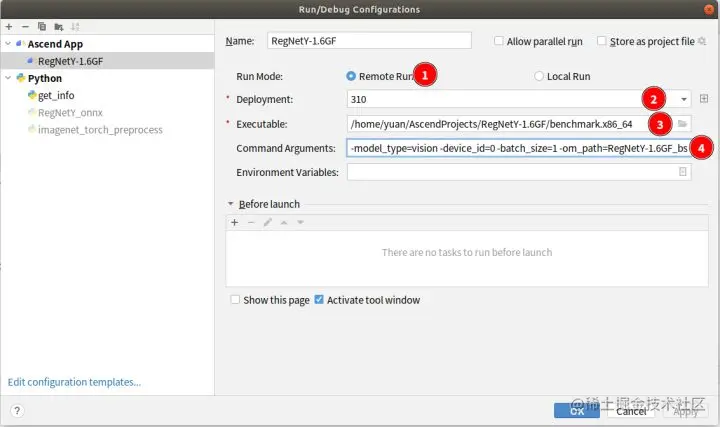Select the Remote Run radio button
This screenshot has width=720, height=427.
click(x=351, y=76)
